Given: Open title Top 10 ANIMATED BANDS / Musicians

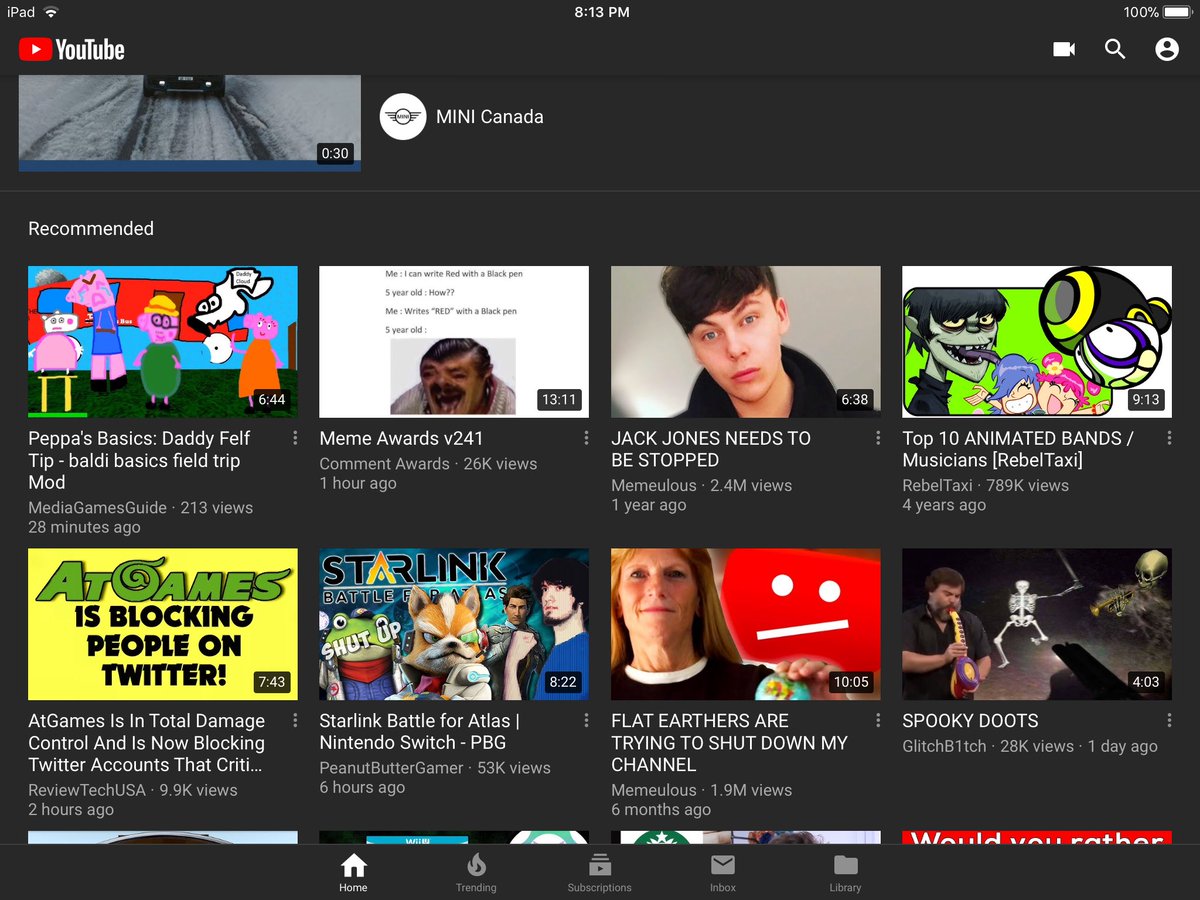Looking at the screenshot, I should 1018,449.
